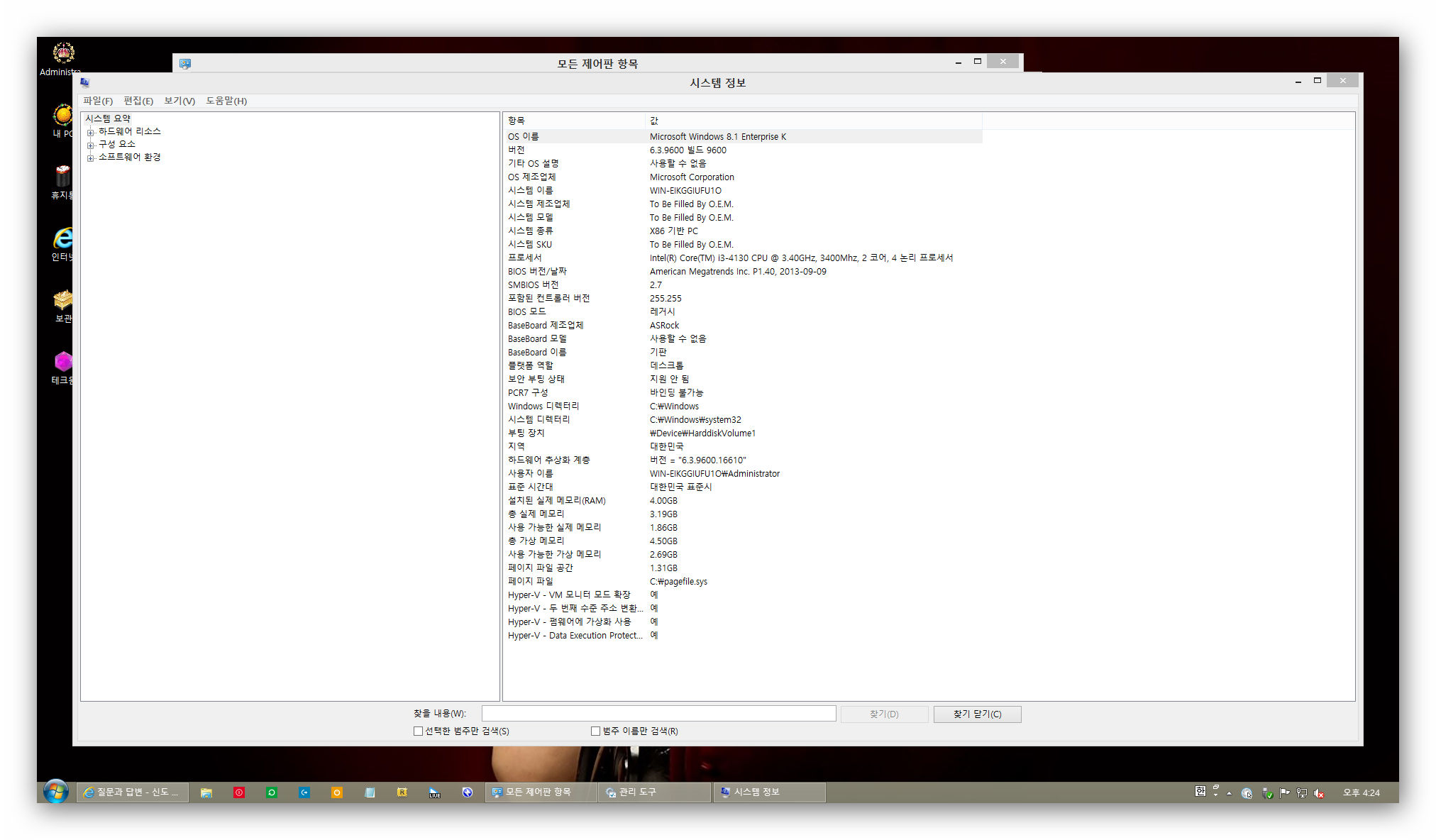Click the LIVE icon in taskbar
Image resolution: width=1436 pixels, height=840 pixels.
click(x=435, y=792)
